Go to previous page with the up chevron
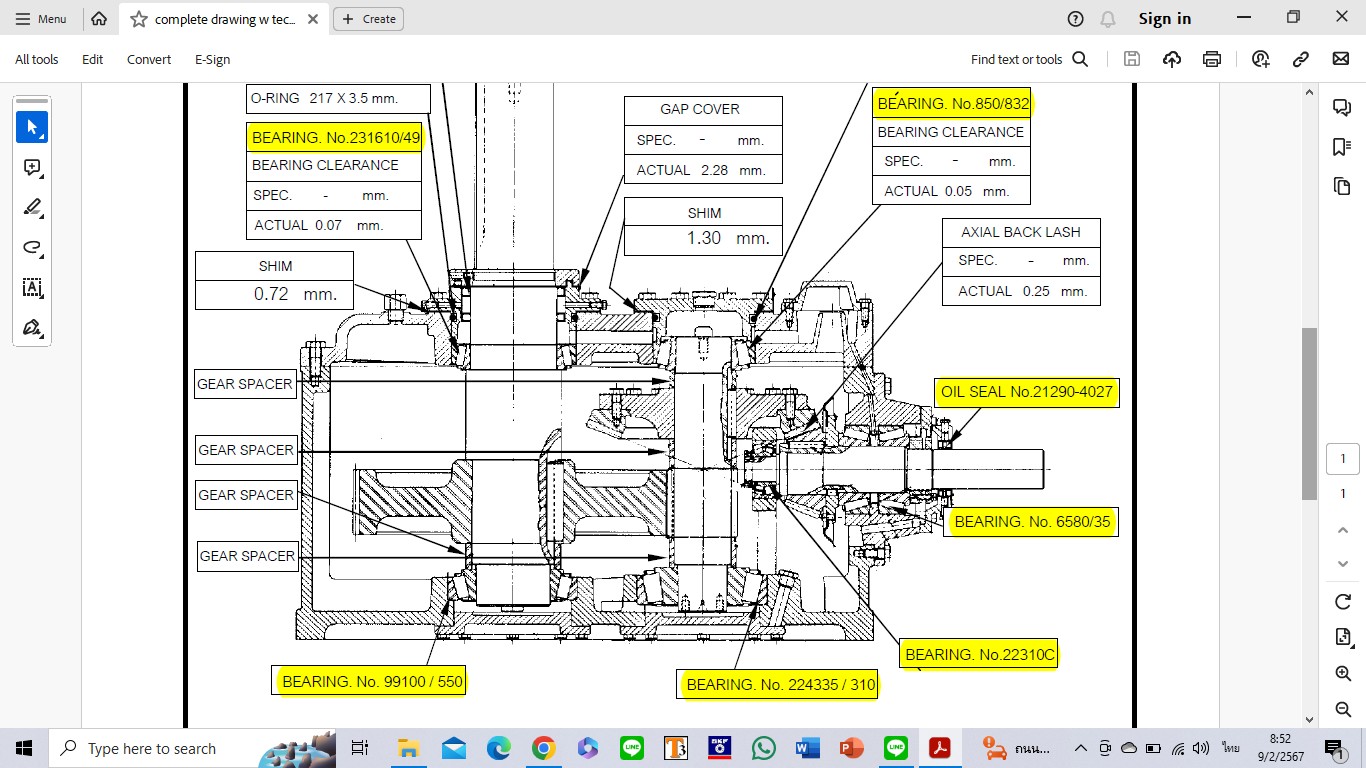 pos(1343,530)
